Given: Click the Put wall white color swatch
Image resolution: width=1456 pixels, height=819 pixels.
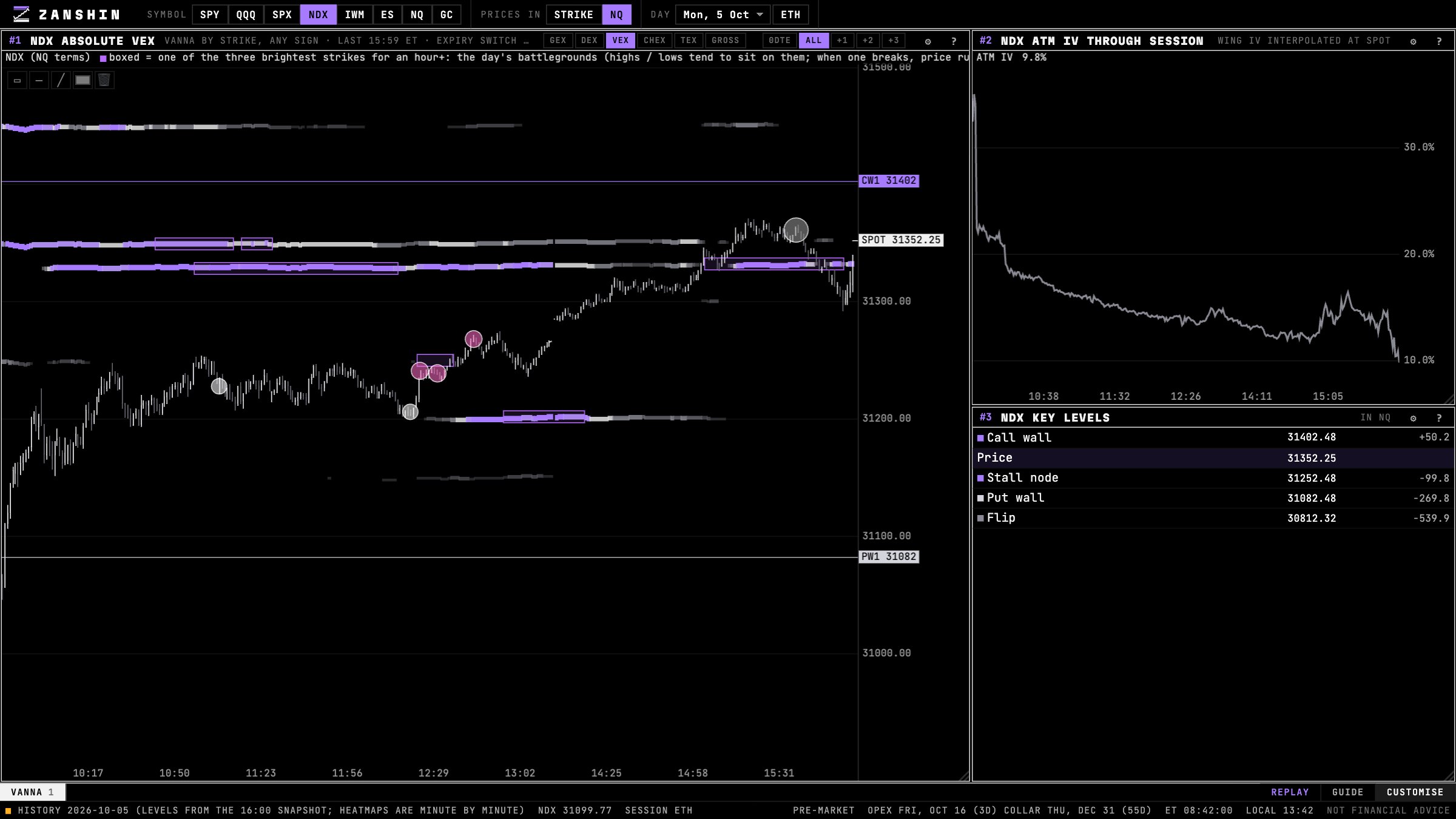Looking at the screenshot, I should click(980, 498).
